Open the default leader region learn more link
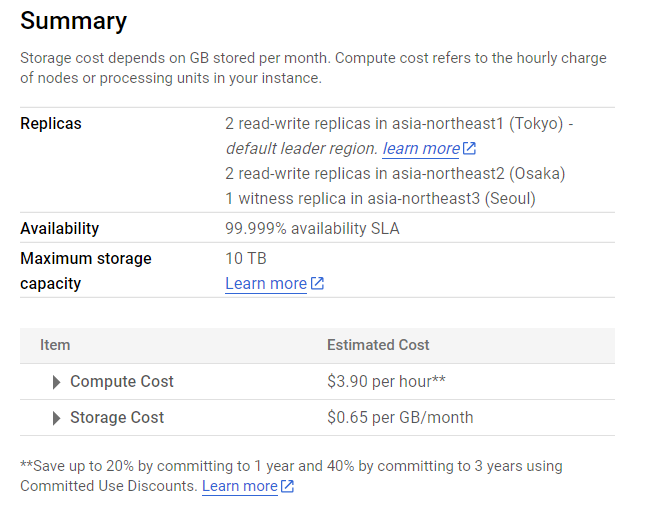This screenshot has width=665, height=508. 420,149
